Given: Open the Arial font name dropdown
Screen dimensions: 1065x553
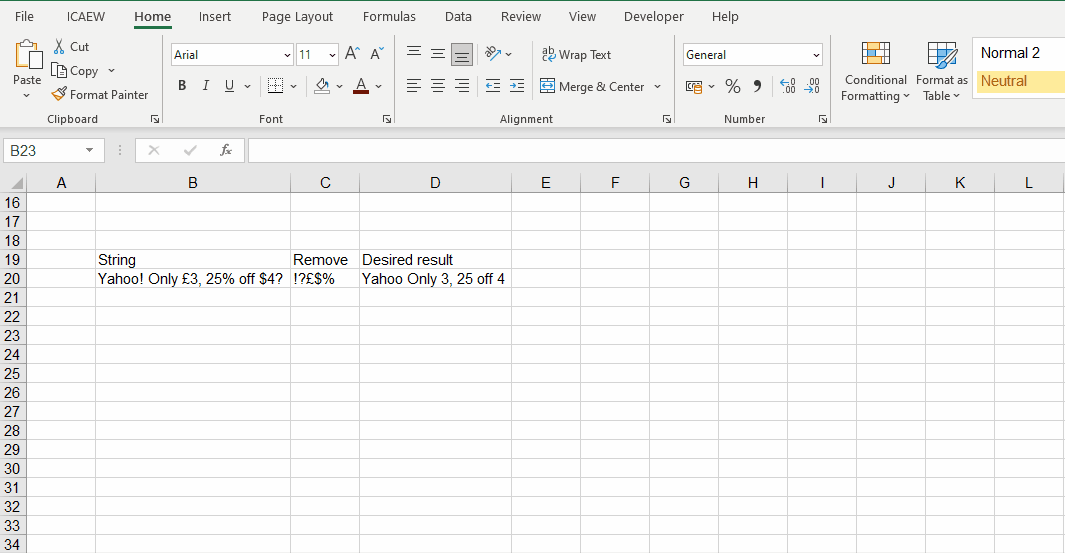Looking at the screenshot, I should point(288,55).
